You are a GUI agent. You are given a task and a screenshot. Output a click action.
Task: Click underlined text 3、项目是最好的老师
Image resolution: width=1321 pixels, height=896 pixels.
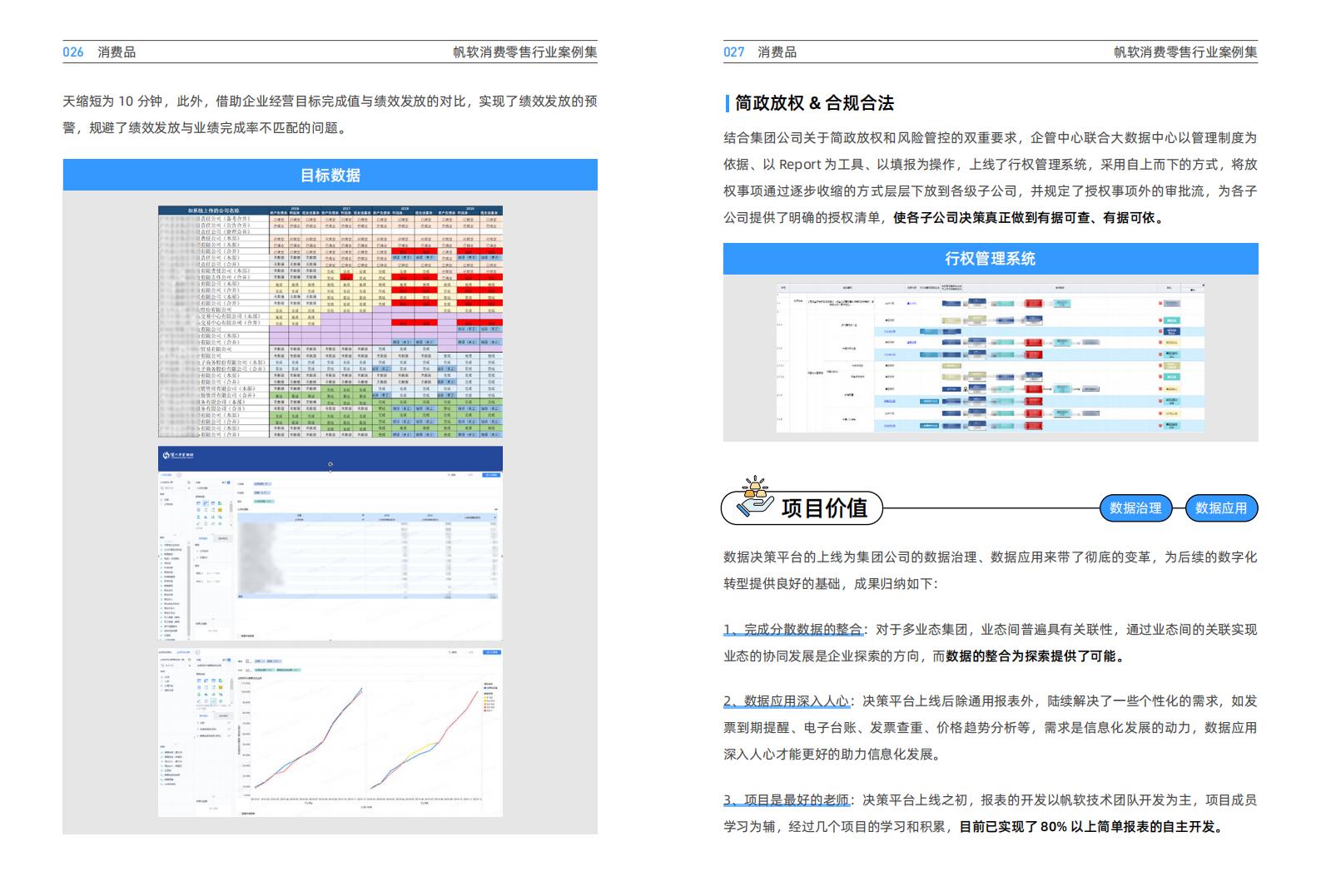tap(787, 799)
